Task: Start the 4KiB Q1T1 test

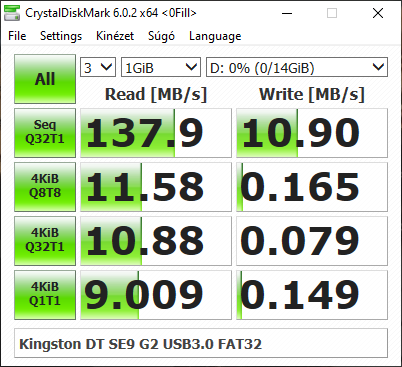Action: click(45, 295)
